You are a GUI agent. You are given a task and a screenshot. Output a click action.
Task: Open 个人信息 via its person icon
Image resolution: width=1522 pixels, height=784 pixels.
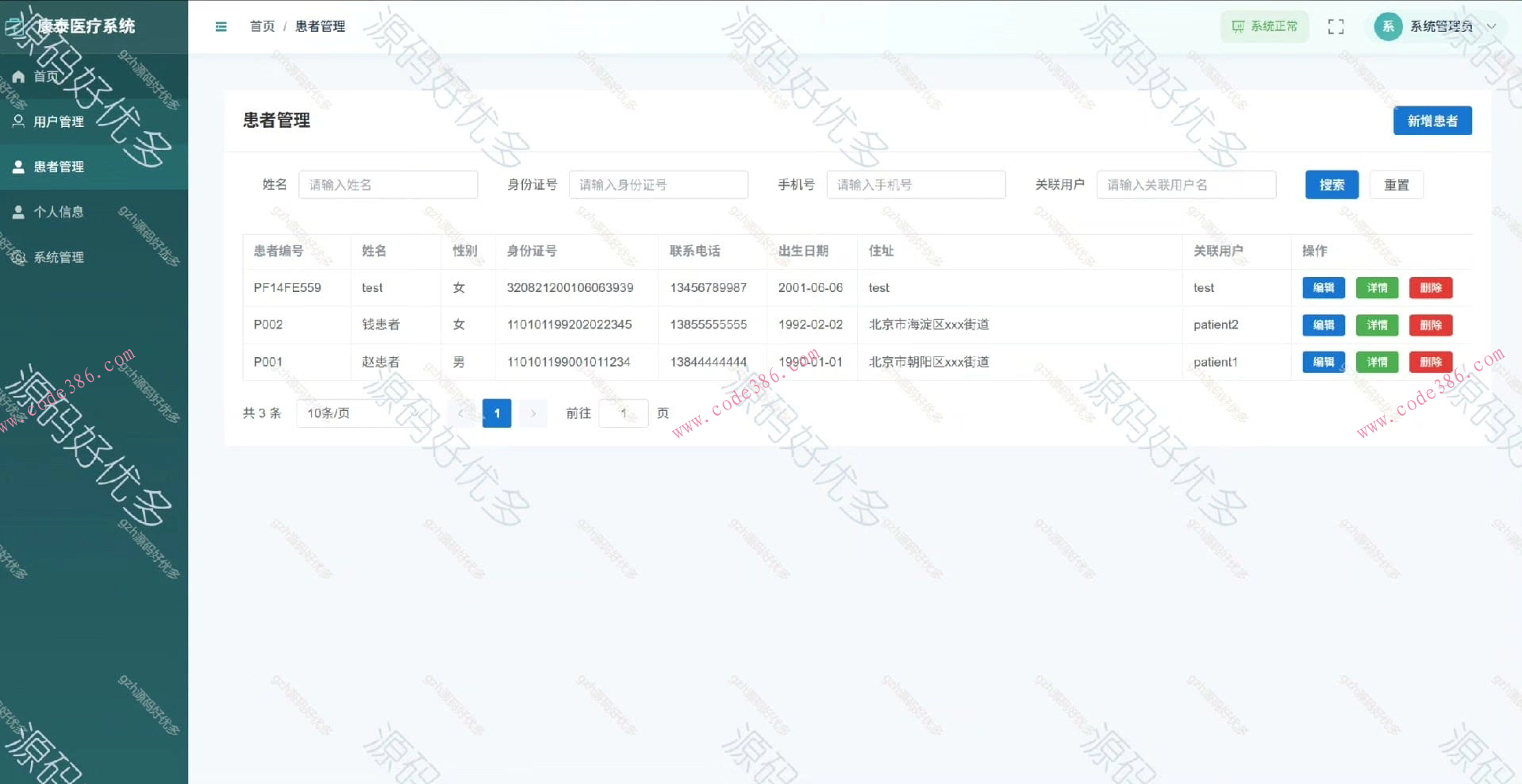click(x=18, y=212)
